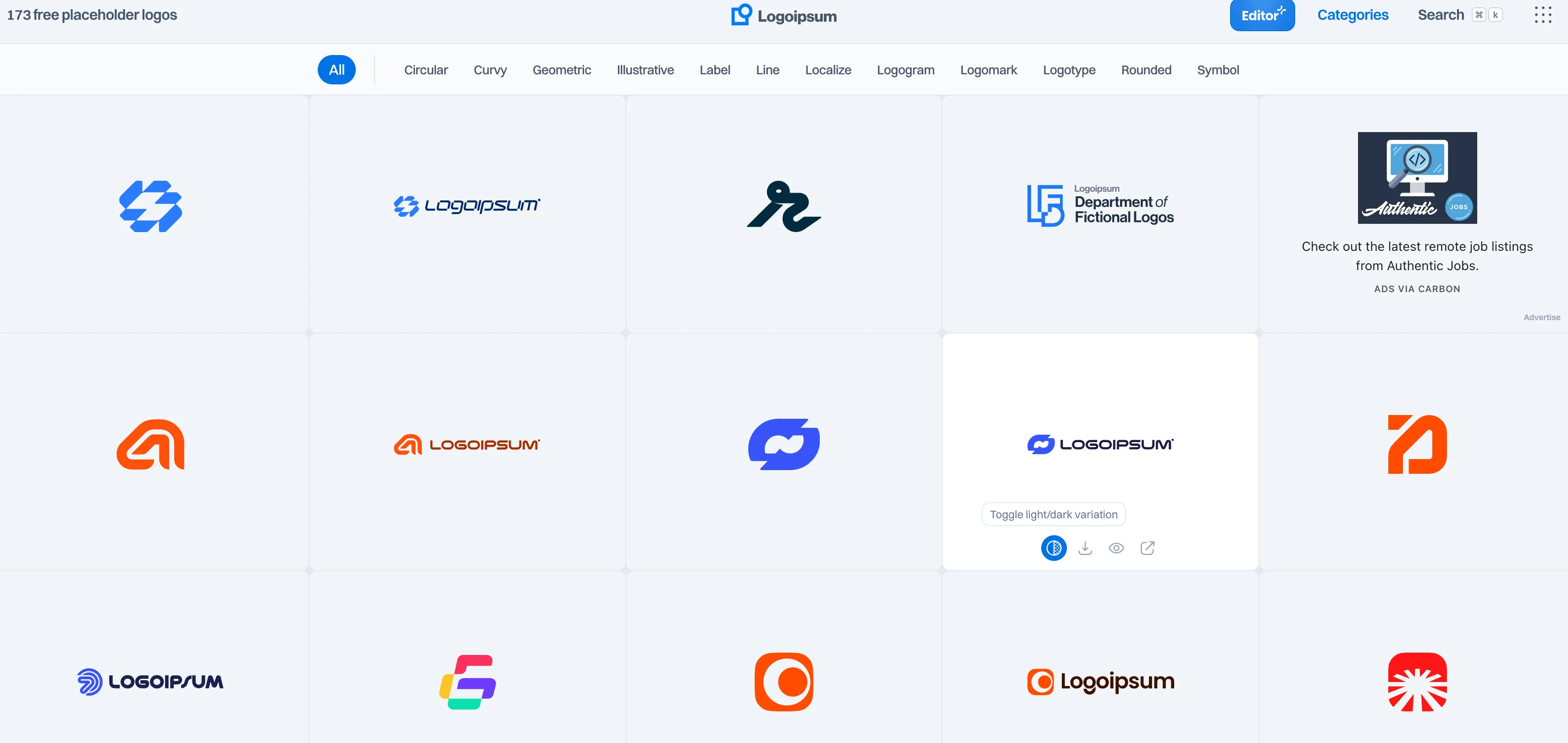Select the Symbol category filter
This screenshot has width=1568, height=743.
point(1217,70)
